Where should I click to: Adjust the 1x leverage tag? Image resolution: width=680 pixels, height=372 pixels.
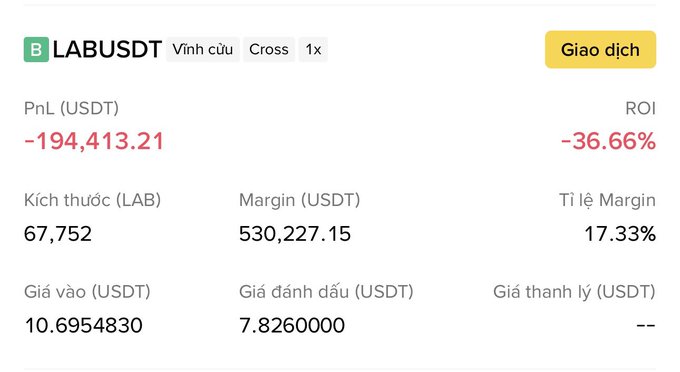tap(313, 49)
